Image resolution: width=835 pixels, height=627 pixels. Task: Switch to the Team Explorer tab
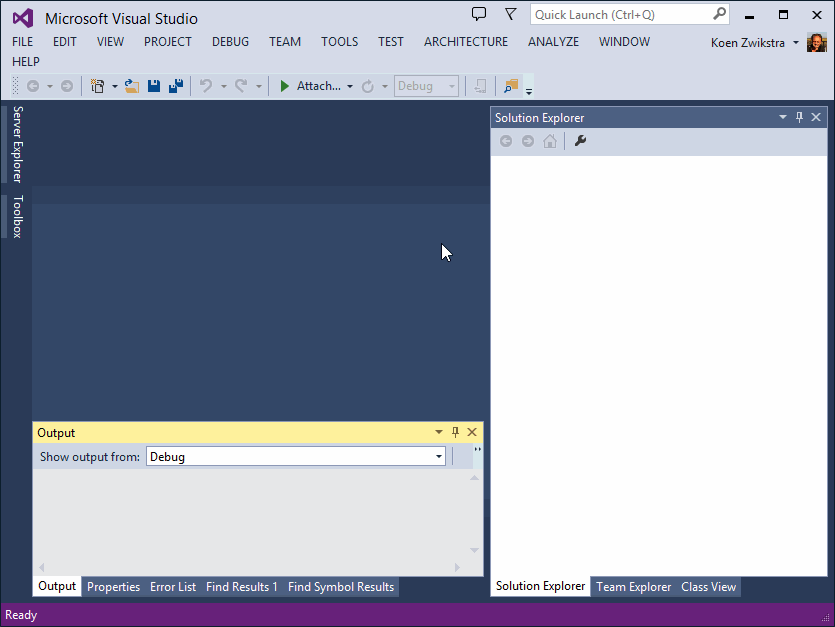(634, 587)
